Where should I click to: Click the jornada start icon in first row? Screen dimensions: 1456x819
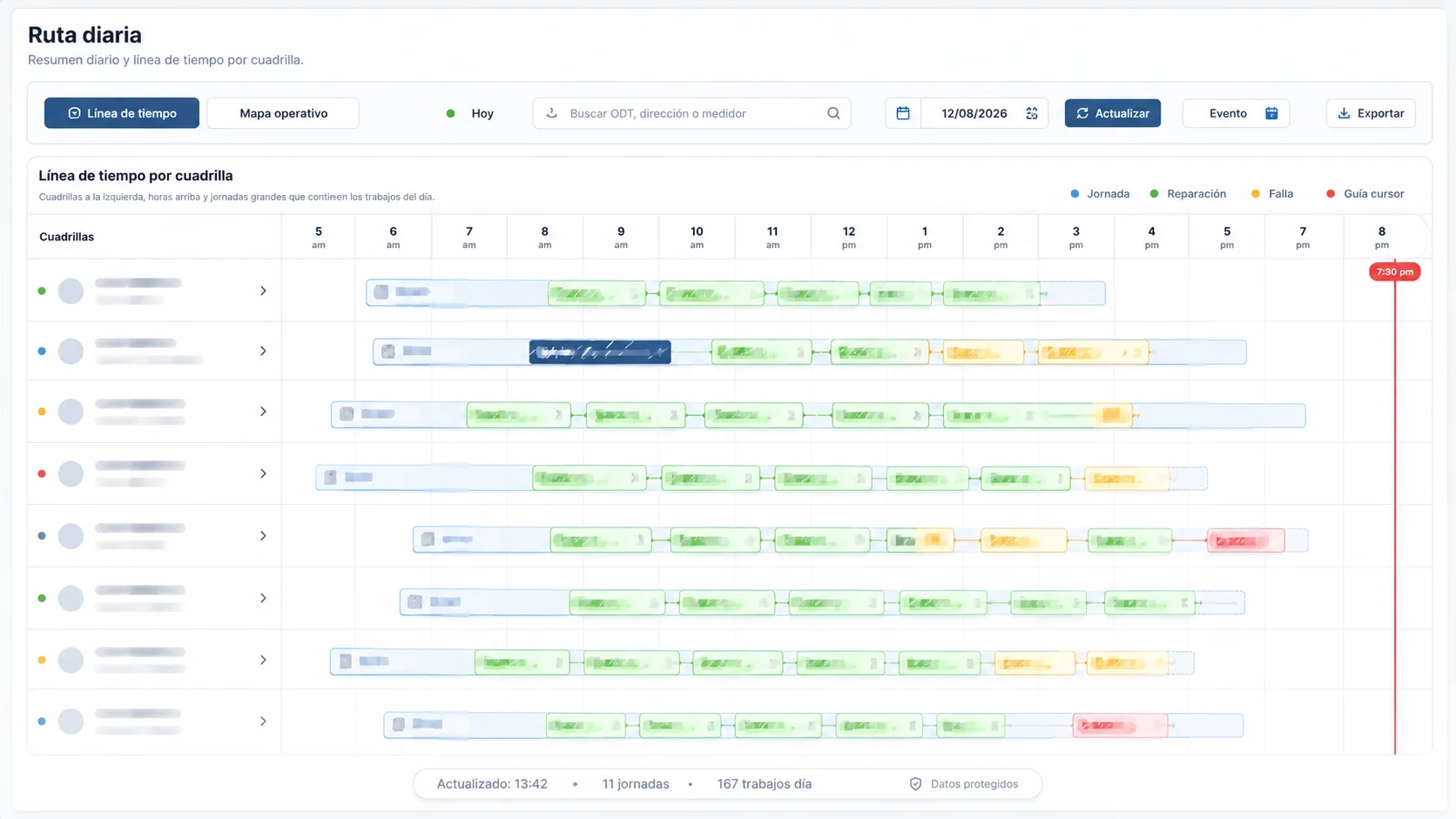(x=381, y=292)
